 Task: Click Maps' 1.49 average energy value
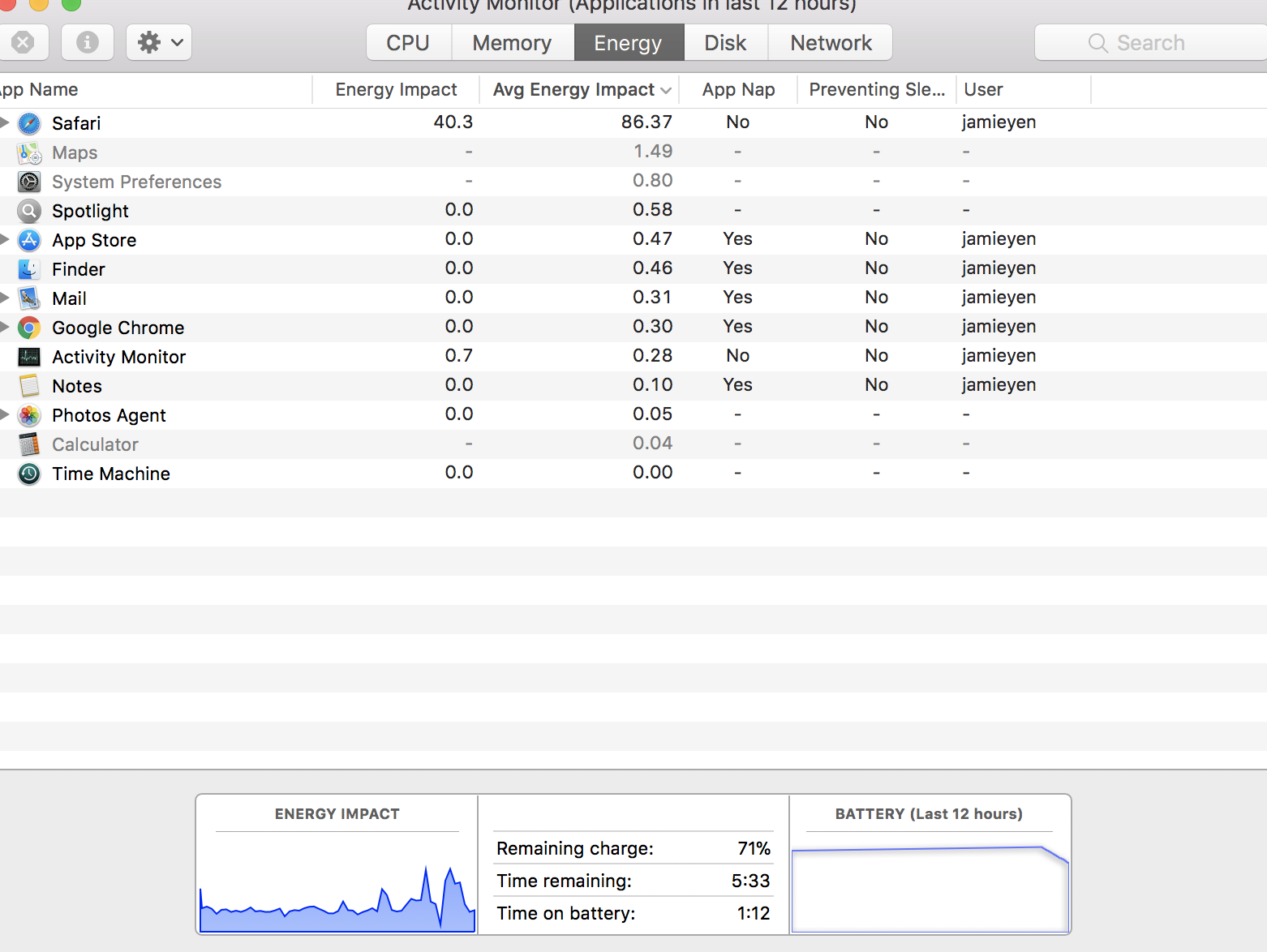coord(653,151)
